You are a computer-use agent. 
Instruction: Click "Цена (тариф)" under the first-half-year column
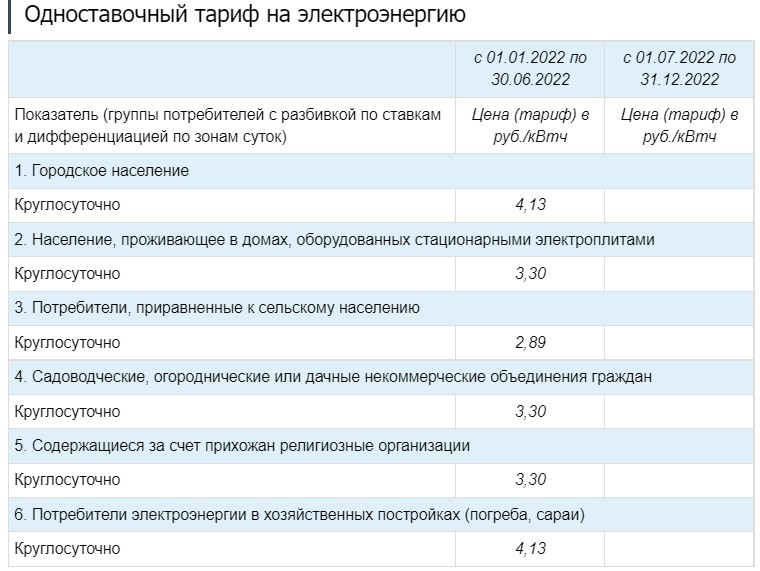pyautogui.click(x=530, y=125)
